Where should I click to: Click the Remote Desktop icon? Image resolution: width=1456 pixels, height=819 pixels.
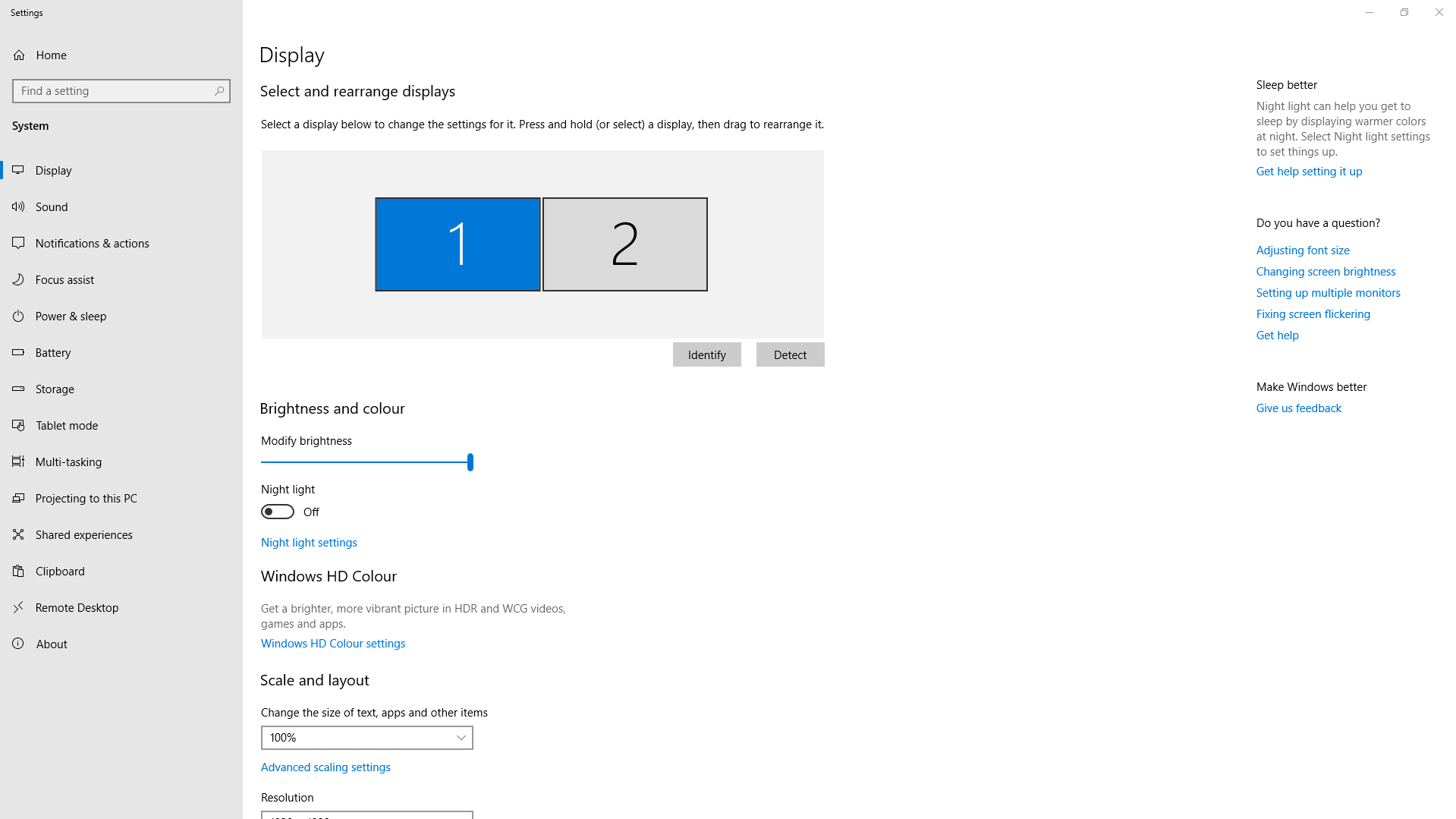(18, 607)
